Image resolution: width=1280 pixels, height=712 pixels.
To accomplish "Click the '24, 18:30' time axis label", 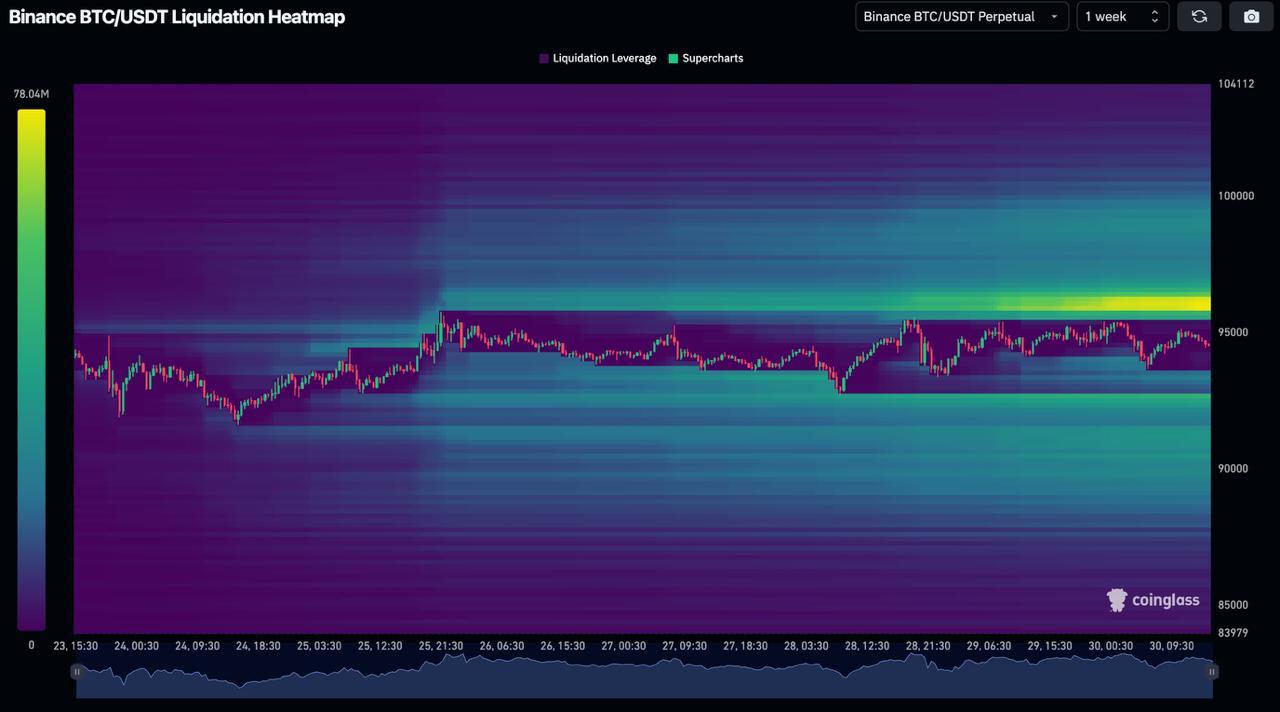I will [x=258, y=646].
